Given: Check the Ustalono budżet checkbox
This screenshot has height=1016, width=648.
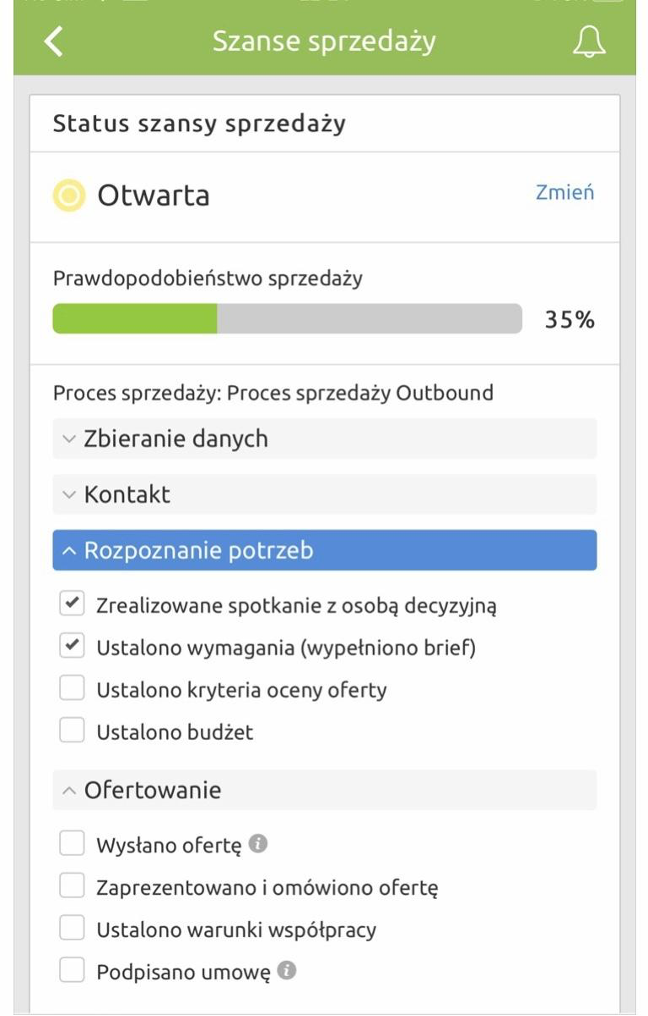Looking at the screenshot, I should click(x=71, y=731).
